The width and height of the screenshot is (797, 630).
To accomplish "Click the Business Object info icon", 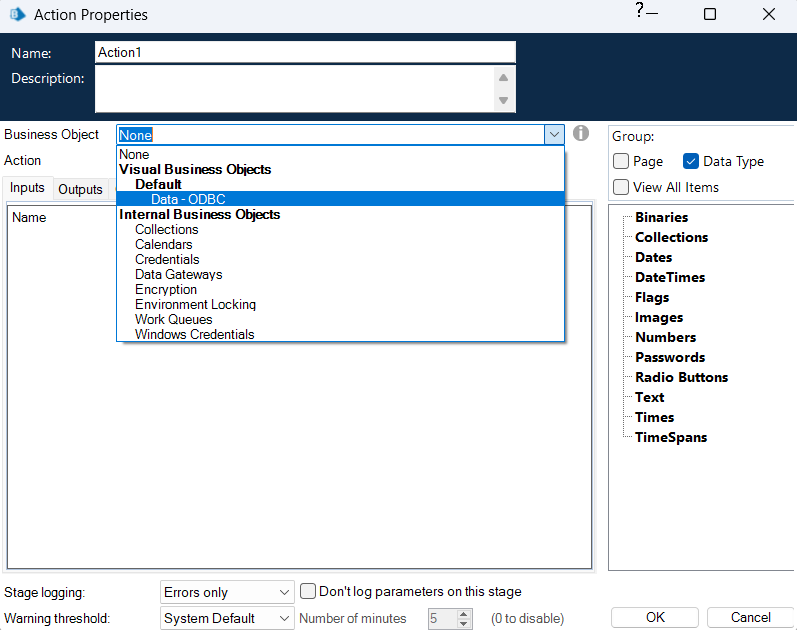I will pos(581,134).
